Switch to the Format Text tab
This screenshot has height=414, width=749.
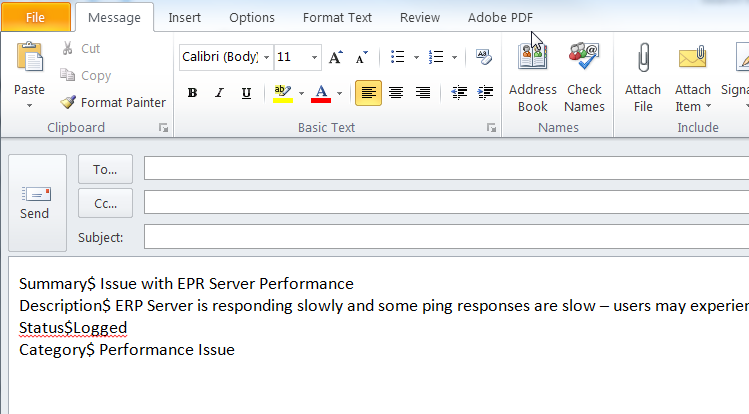click(337, 18)
